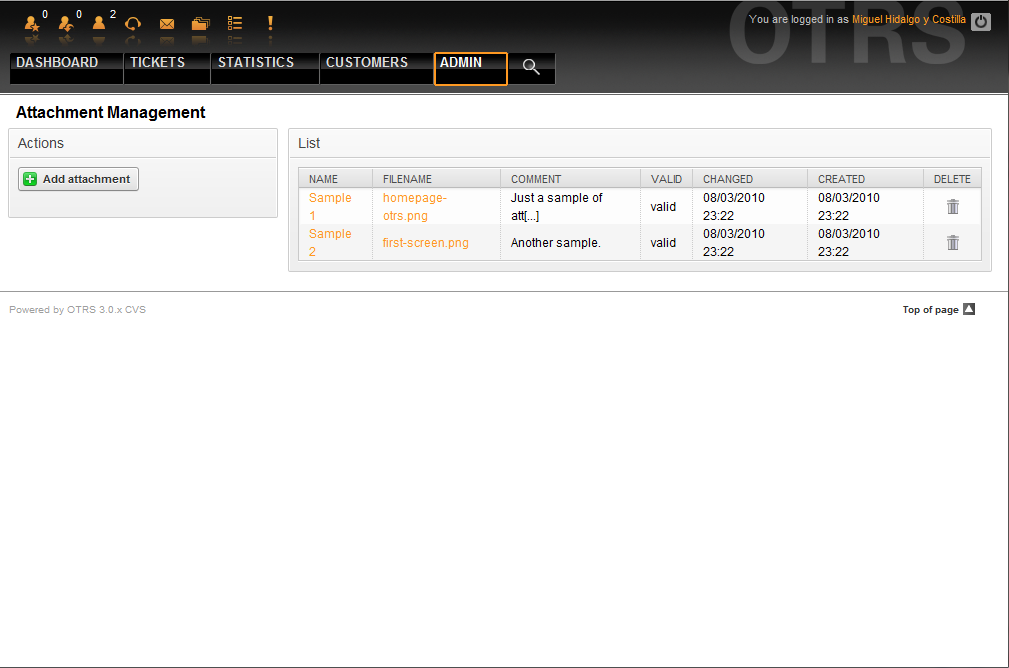The height and width of the screenshot is (668, 1009).
Task: Click the envelope icon in top toolbar
Action: click(167, 23)
